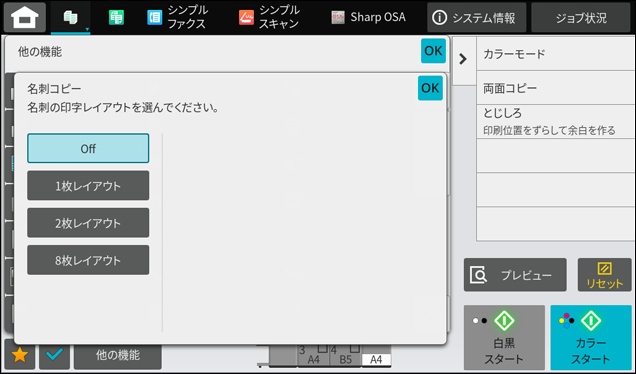
Task: Select the Off layout option
Action: click(x=88, y=148)
